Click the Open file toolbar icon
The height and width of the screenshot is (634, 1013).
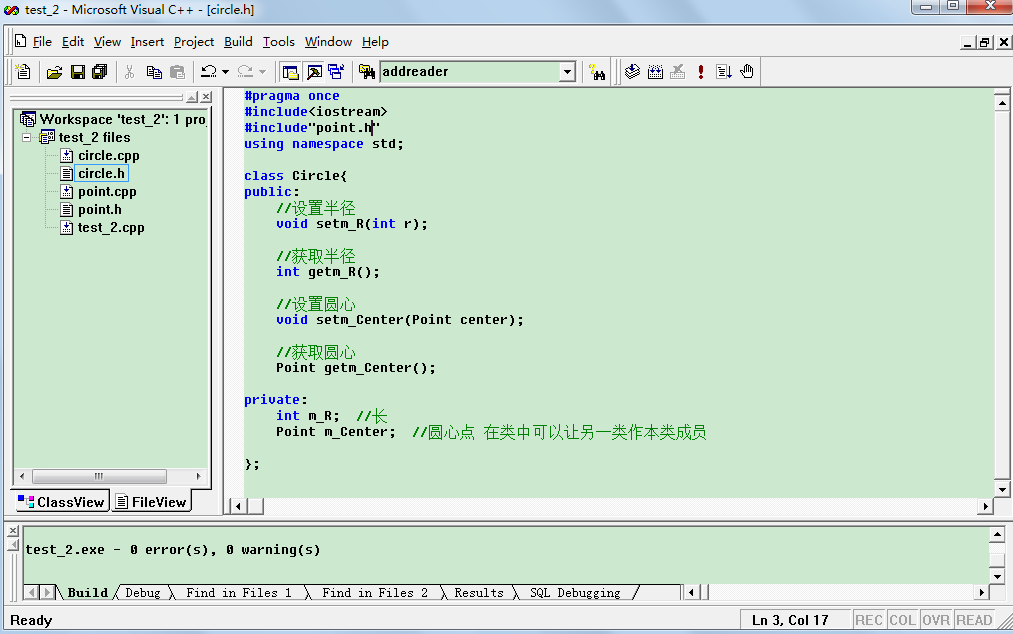click(x=54, y=72)
